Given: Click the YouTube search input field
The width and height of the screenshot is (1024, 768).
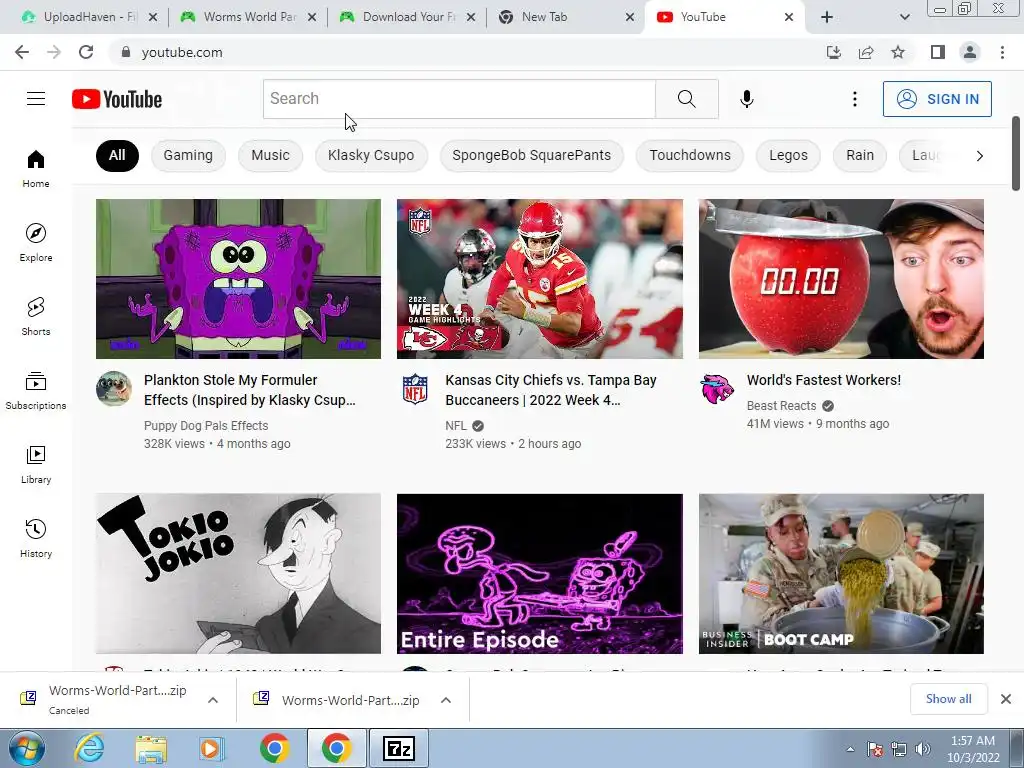Looking at the screenshot, I should (x=459, y=99).
